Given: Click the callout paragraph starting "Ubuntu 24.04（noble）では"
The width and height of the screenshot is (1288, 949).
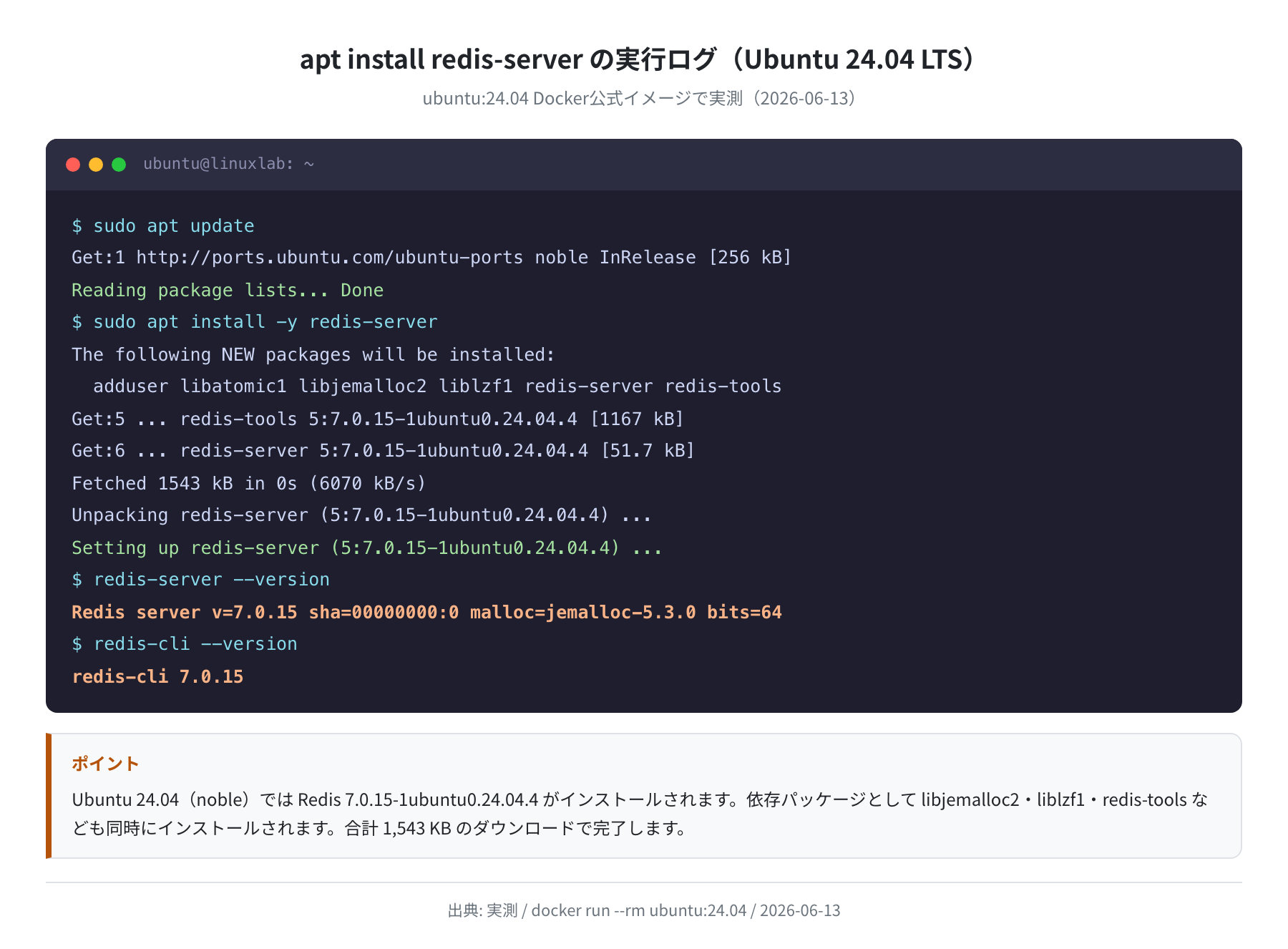Looking at the screenshot, I should click(640, 814).
